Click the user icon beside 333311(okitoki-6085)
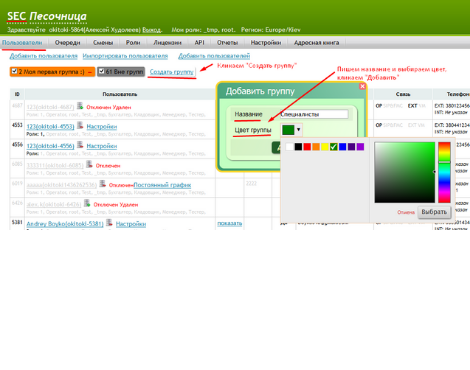 pyautogui.click(x=89, y=164)
